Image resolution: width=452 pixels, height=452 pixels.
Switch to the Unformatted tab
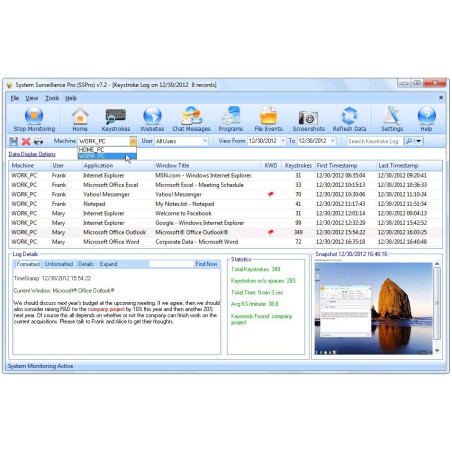[59, 264]
